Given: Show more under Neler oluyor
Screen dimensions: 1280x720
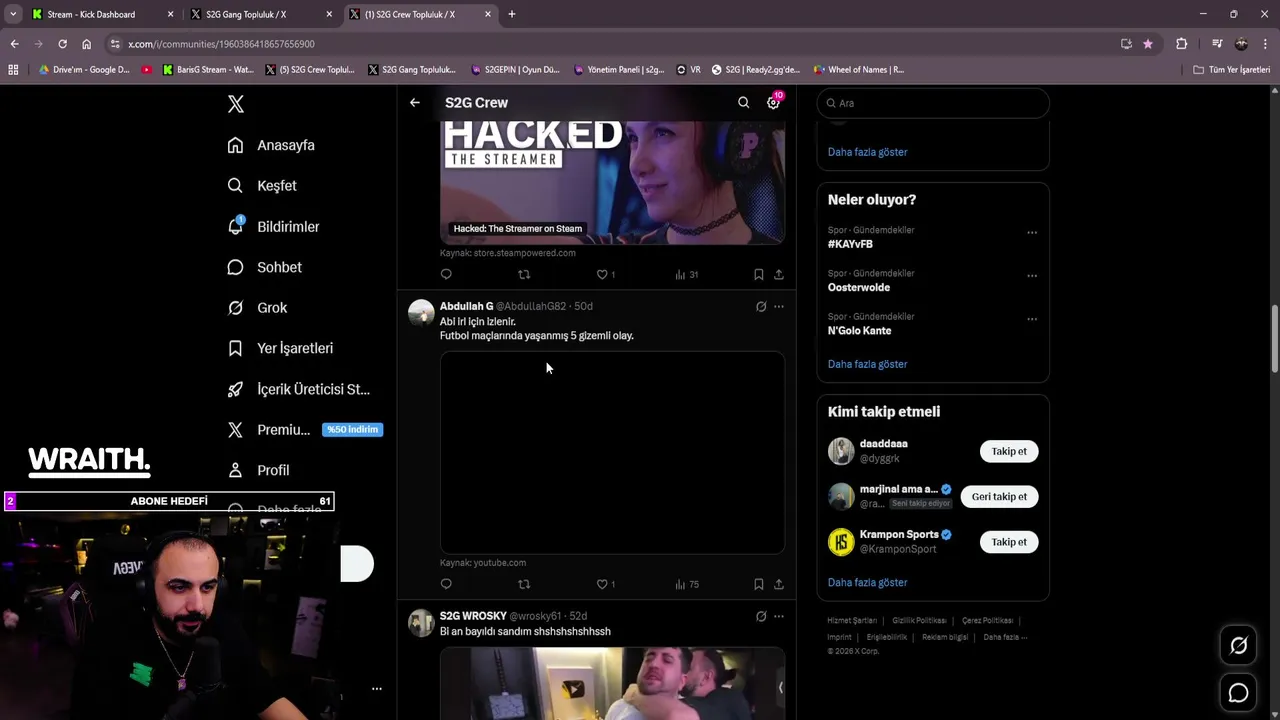Looking at the screenshot, I should pos(867,364).
